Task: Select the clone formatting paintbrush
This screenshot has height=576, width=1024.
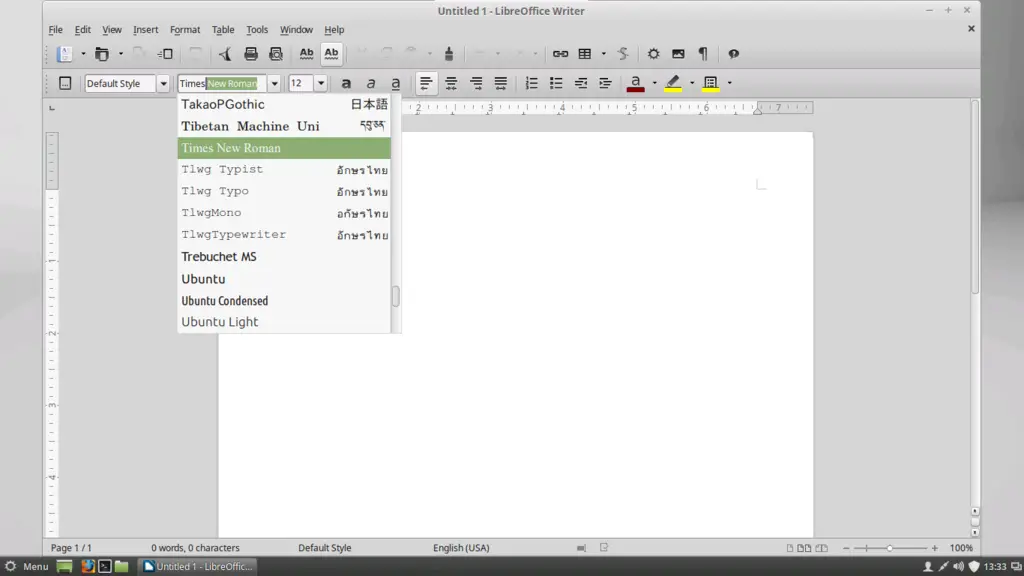Action: (449, 54)
